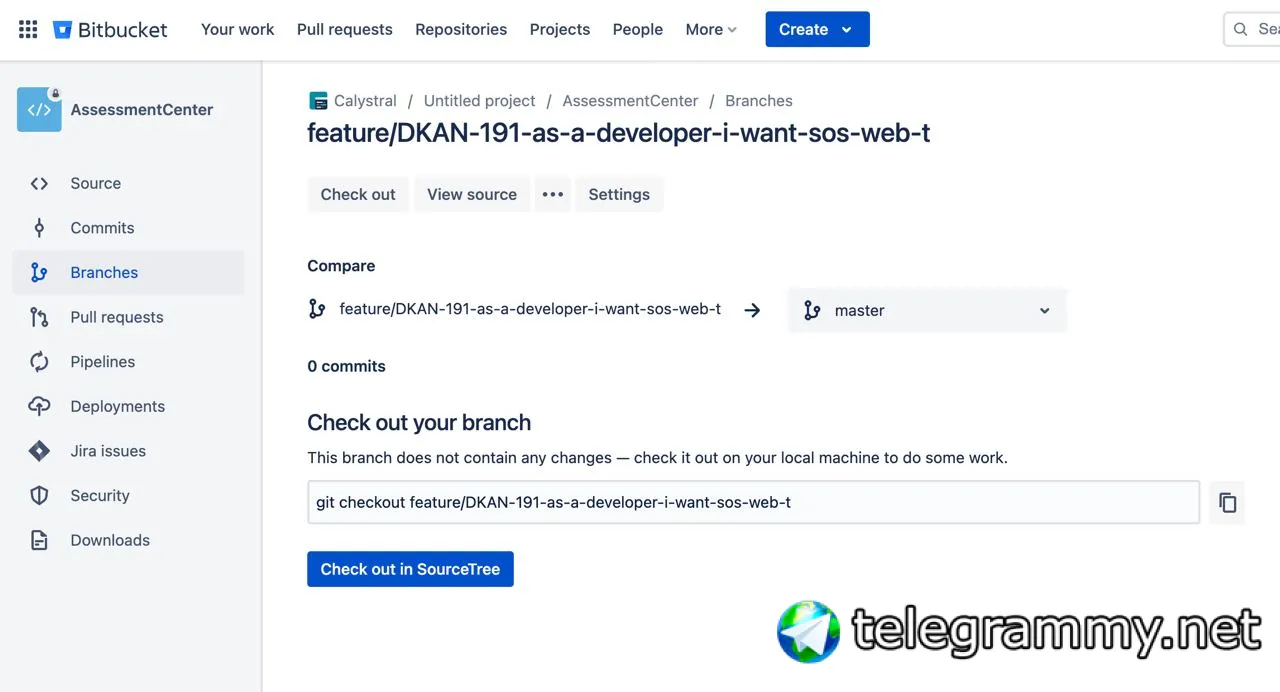Select Commits in the sidebar
The width and height of the screenshot is (1280, 692).
pos(128,228)
